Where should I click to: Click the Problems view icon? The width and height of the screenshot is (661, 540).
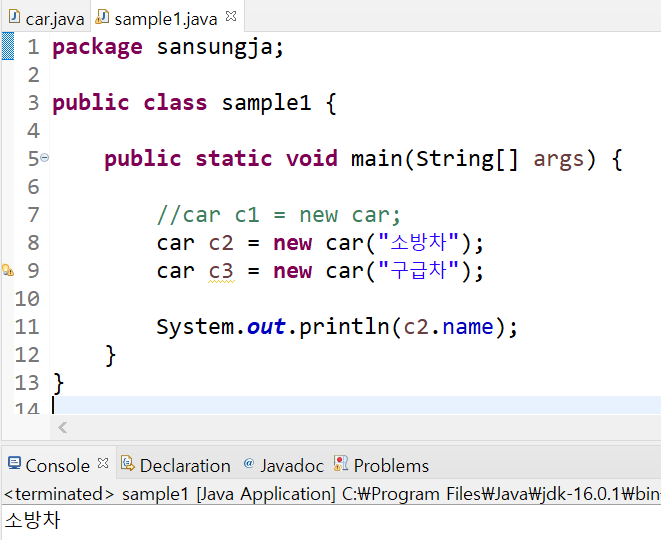(341, 463)
